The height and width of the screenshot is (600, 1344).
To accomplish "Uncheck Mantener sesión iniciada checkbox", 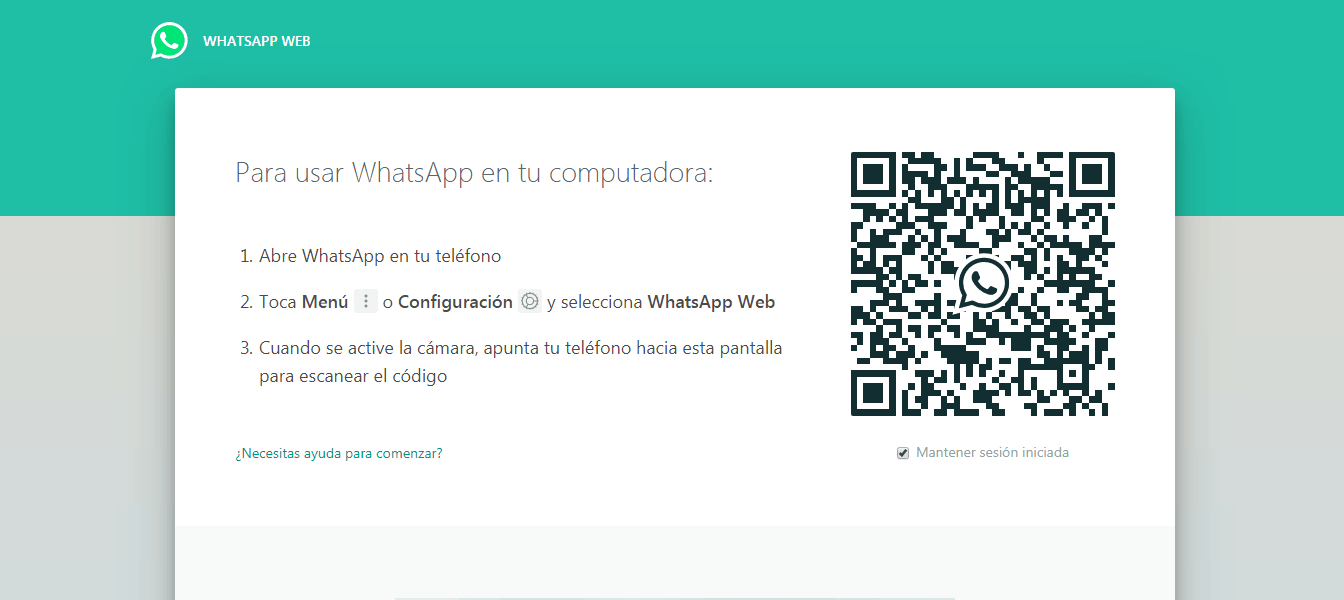I will pyautogui.click(x=903, y=453).
